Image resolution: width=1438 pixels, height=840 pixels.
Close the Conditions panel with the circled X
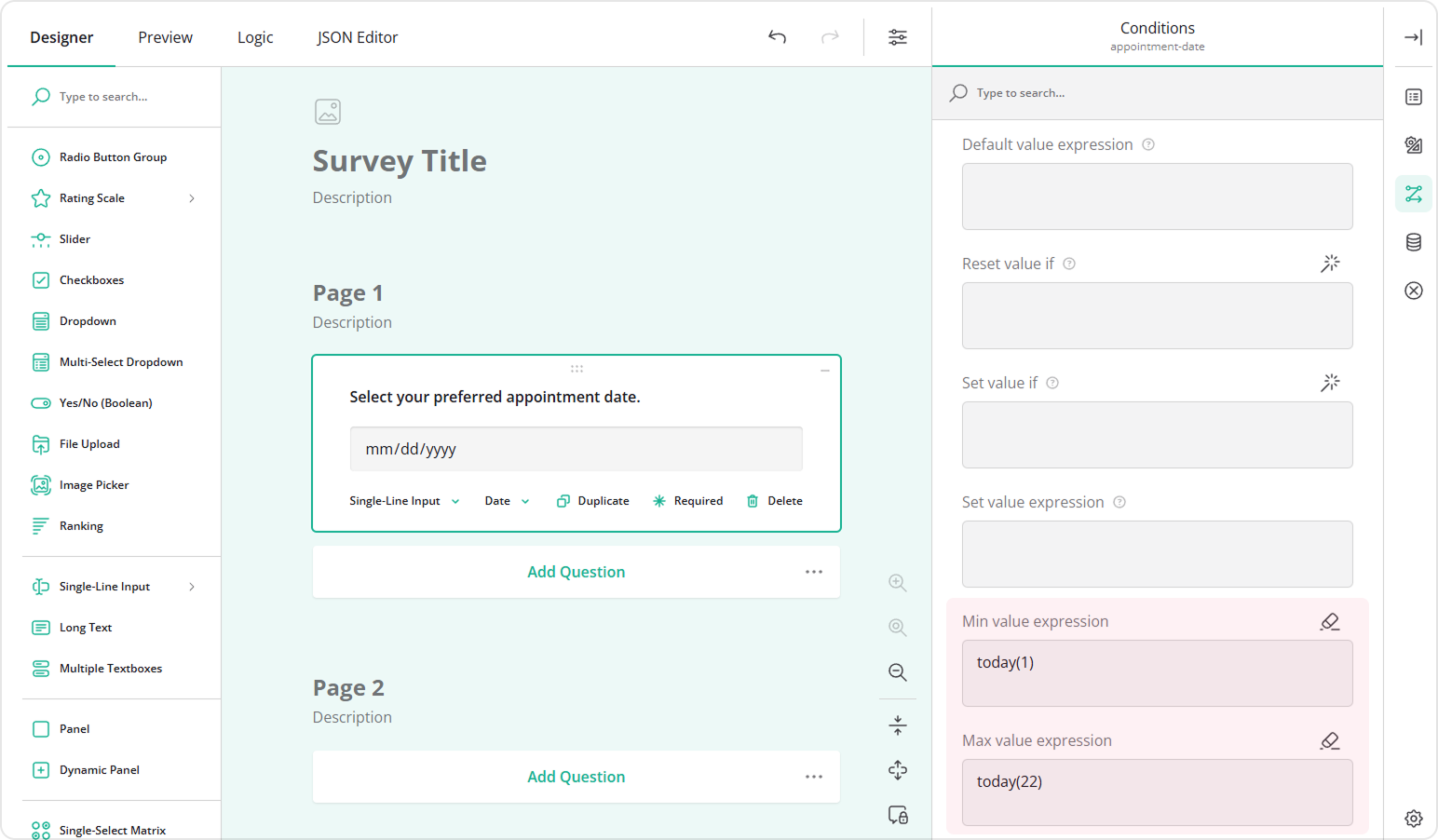1413,290
